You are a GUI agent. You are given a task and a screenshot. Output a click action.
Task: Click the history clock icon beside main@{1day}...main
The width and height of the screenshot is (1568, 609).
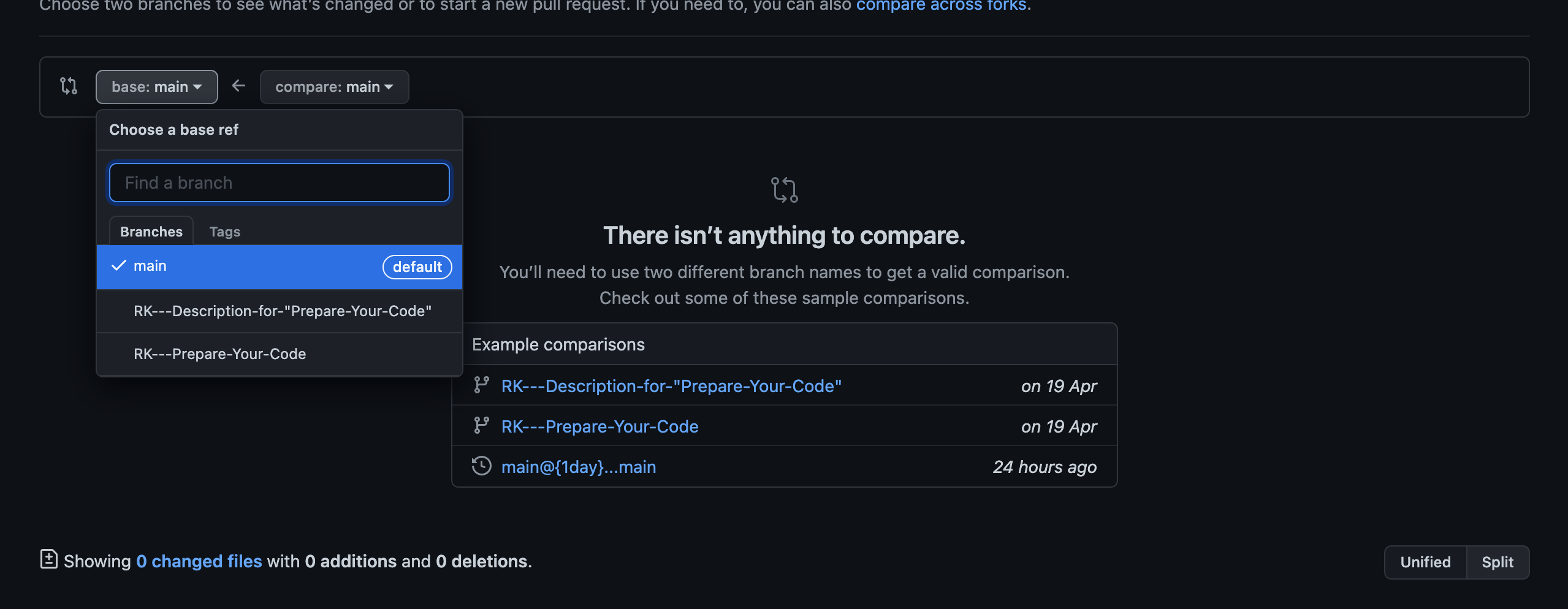482,466
